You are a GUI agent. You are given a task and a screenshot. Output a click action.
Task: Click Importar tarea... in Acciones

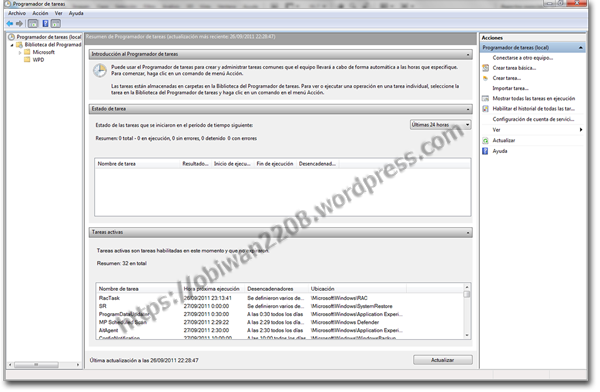(x=510, y=88)
